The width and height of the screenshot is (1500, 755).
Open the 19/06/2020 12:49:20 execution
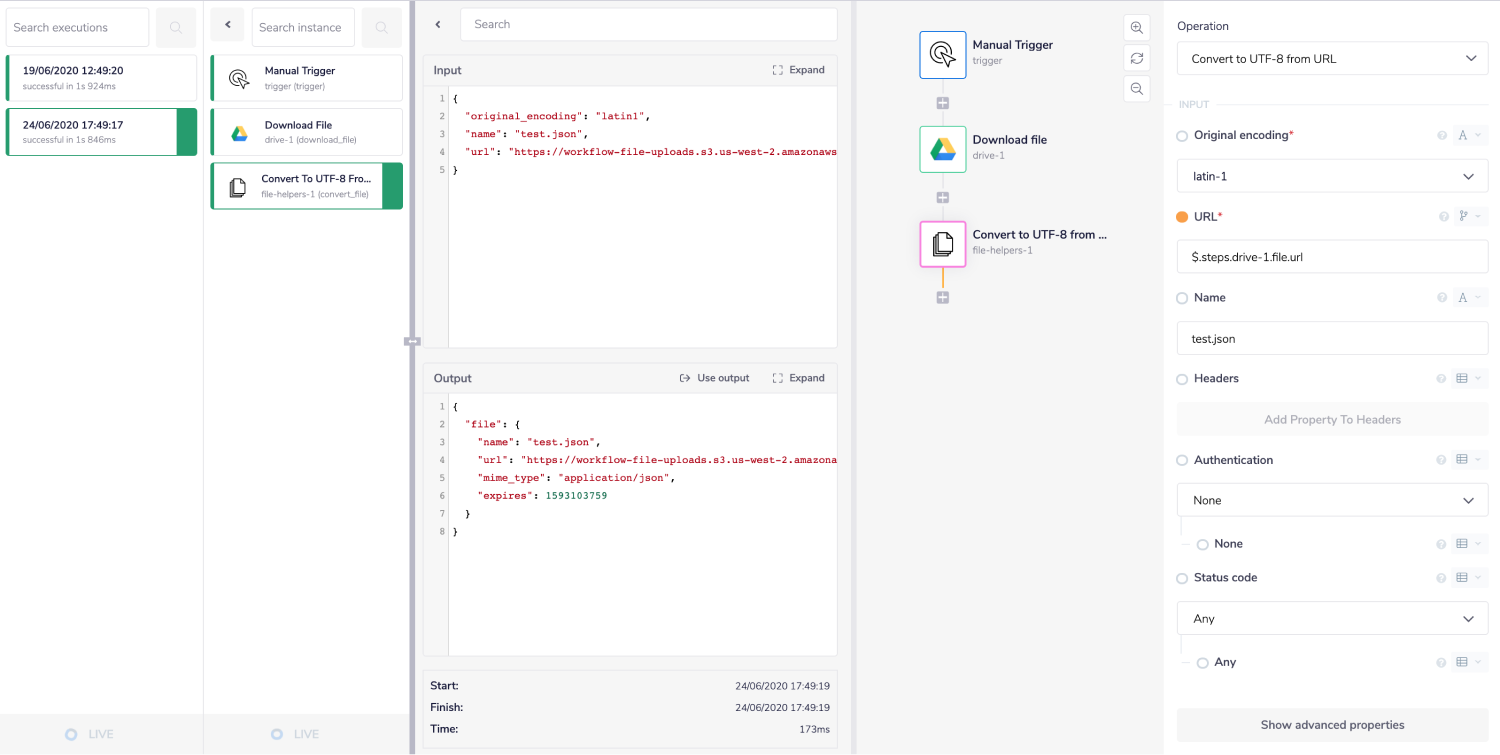[x=101, y=78]
